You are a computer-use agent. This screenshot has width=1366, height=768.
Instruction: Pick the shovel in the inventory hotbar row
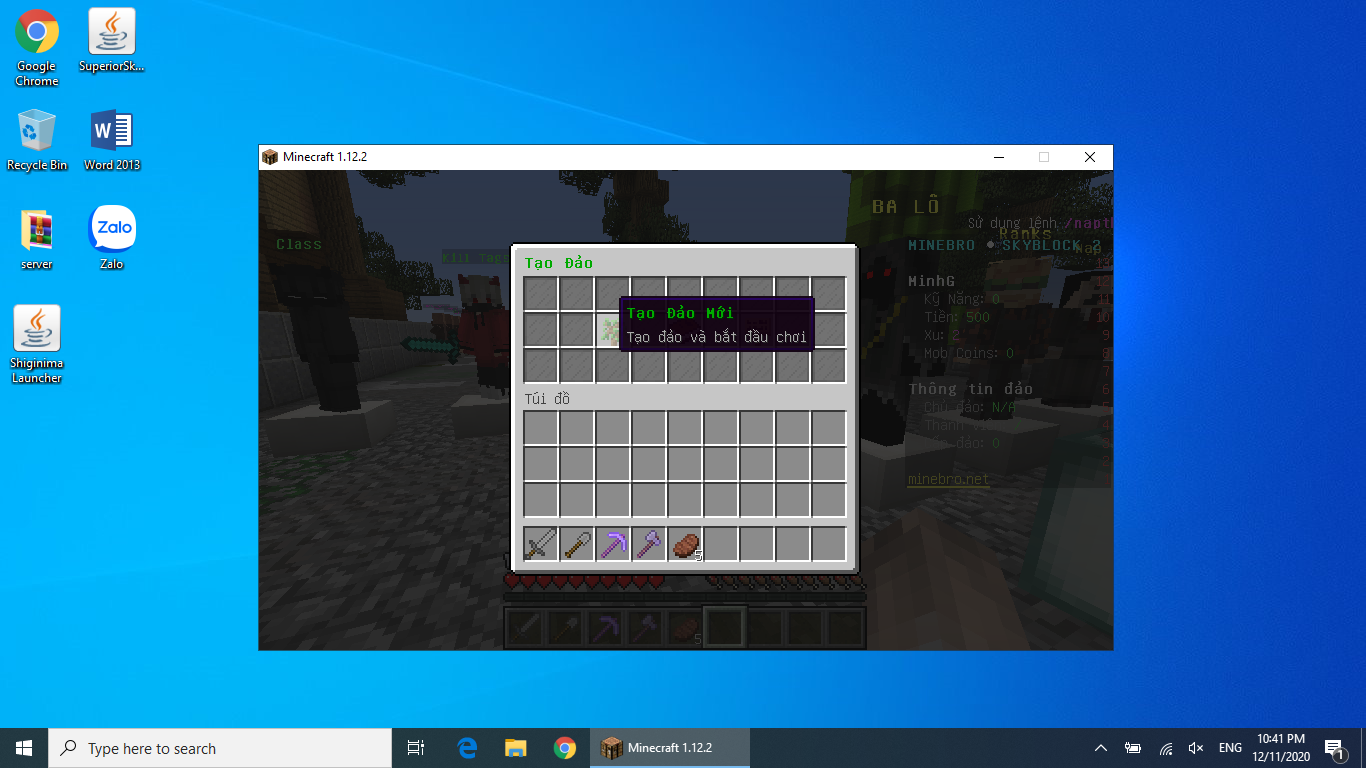(x=576, y=545)
